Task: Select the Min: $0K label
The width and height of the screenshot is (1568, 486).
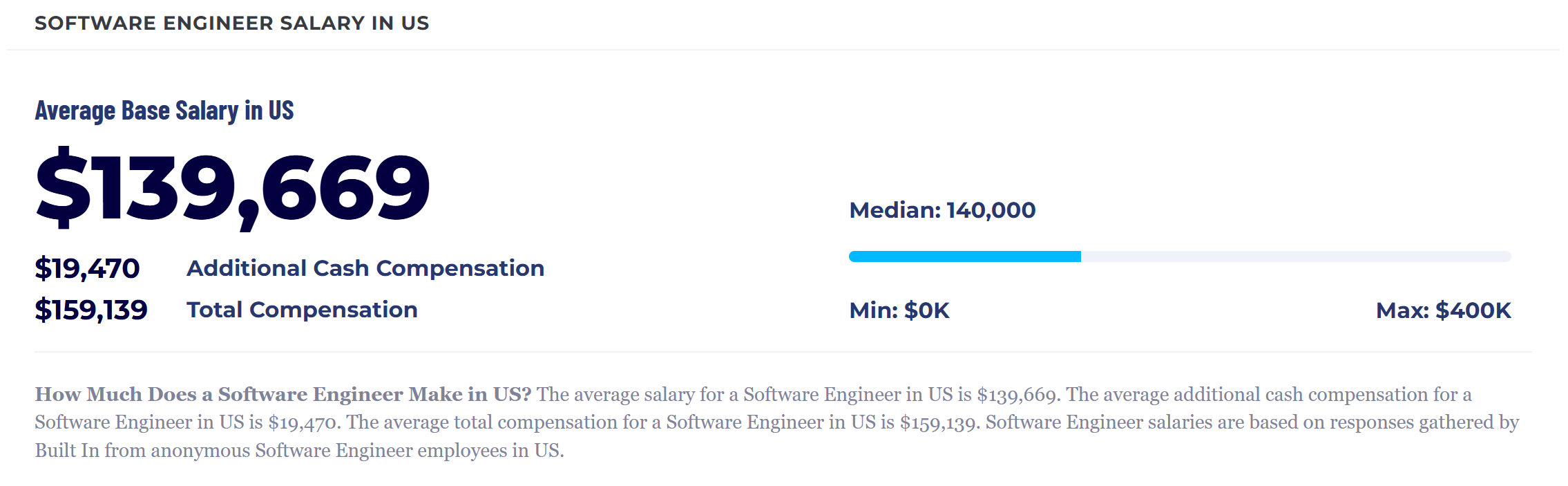Action: (x=899, y=310)
